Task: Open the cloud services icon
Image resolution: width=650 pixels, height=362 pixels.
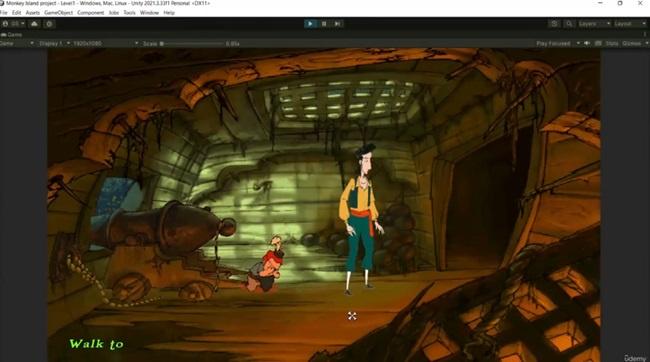Action: (34, 24)
